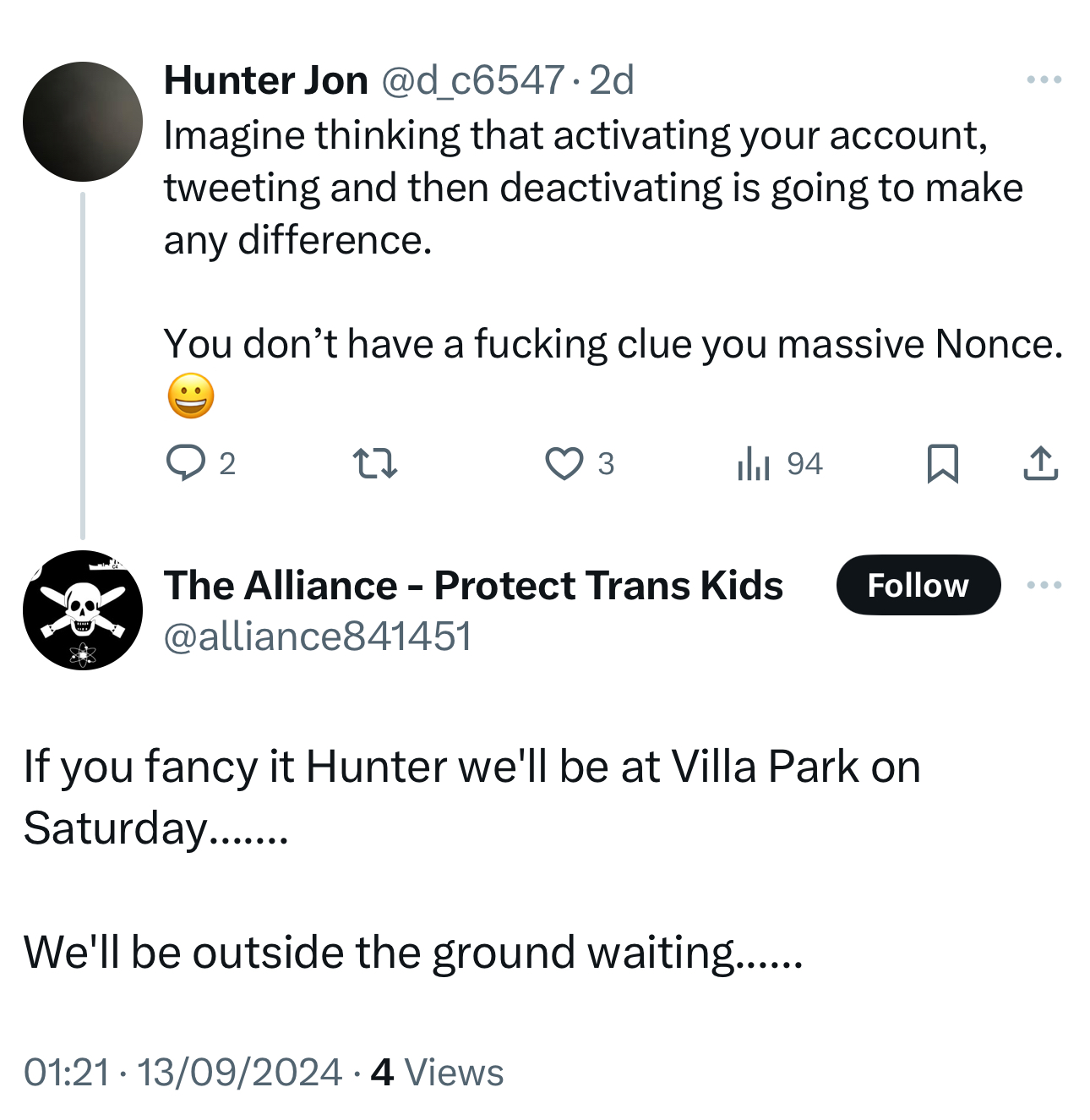Screen dimensions: 1090x1120
Task: Click the retweet icon on Hunter Jon's tweet
Action: (374, 463)
